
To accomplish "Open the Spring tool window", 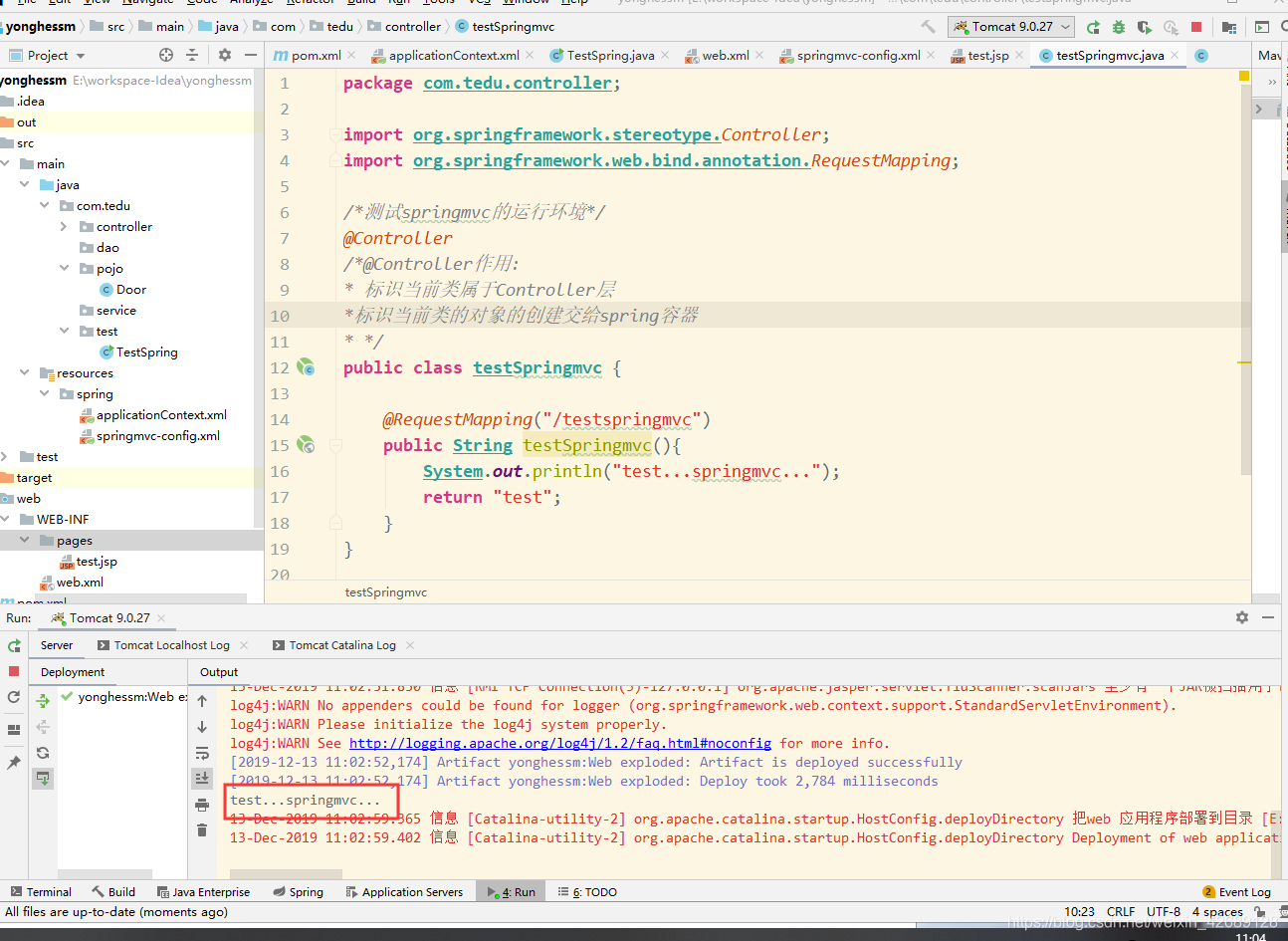I will (x=299, y=892).
